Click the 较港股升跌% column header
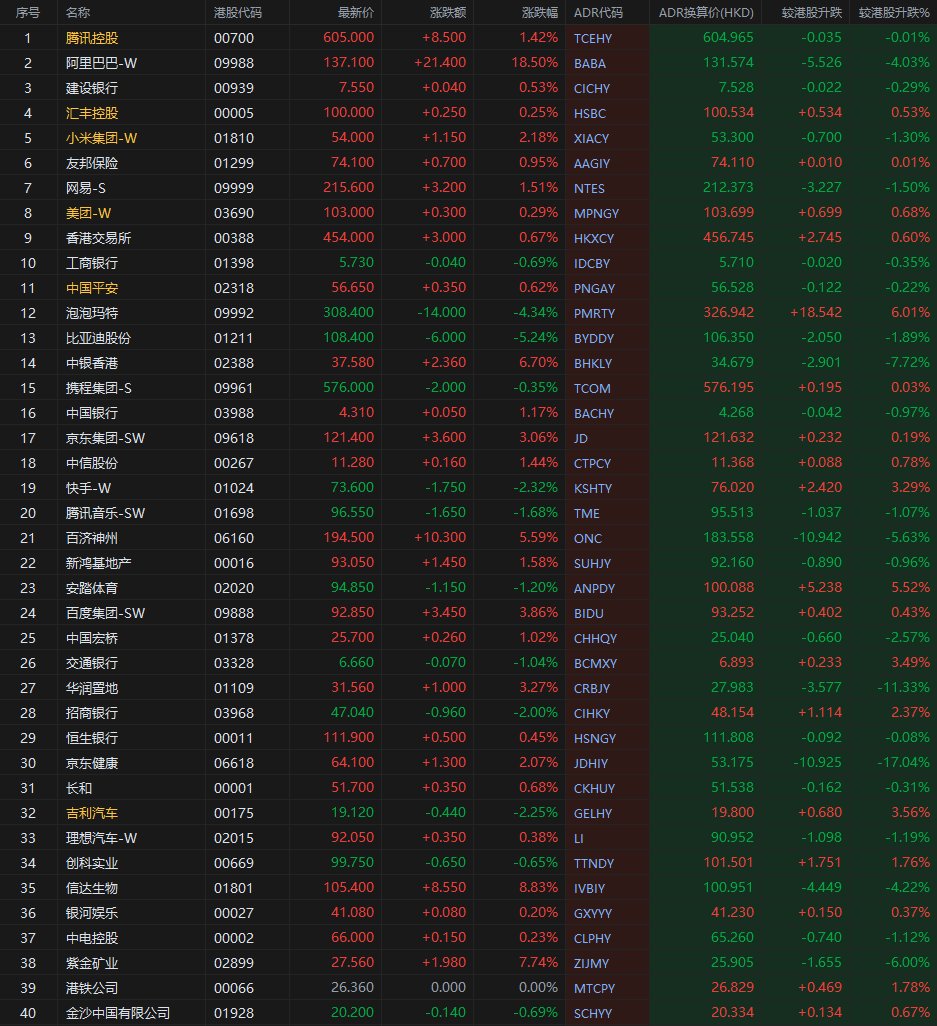 point(894,12)
